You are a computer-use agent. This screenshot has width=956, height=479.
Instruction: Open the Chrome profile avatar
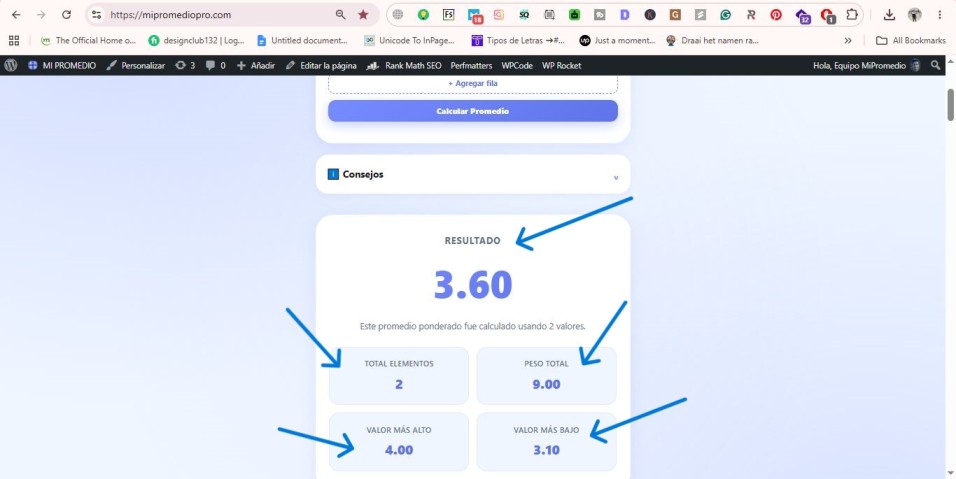[x=915, y=15]
